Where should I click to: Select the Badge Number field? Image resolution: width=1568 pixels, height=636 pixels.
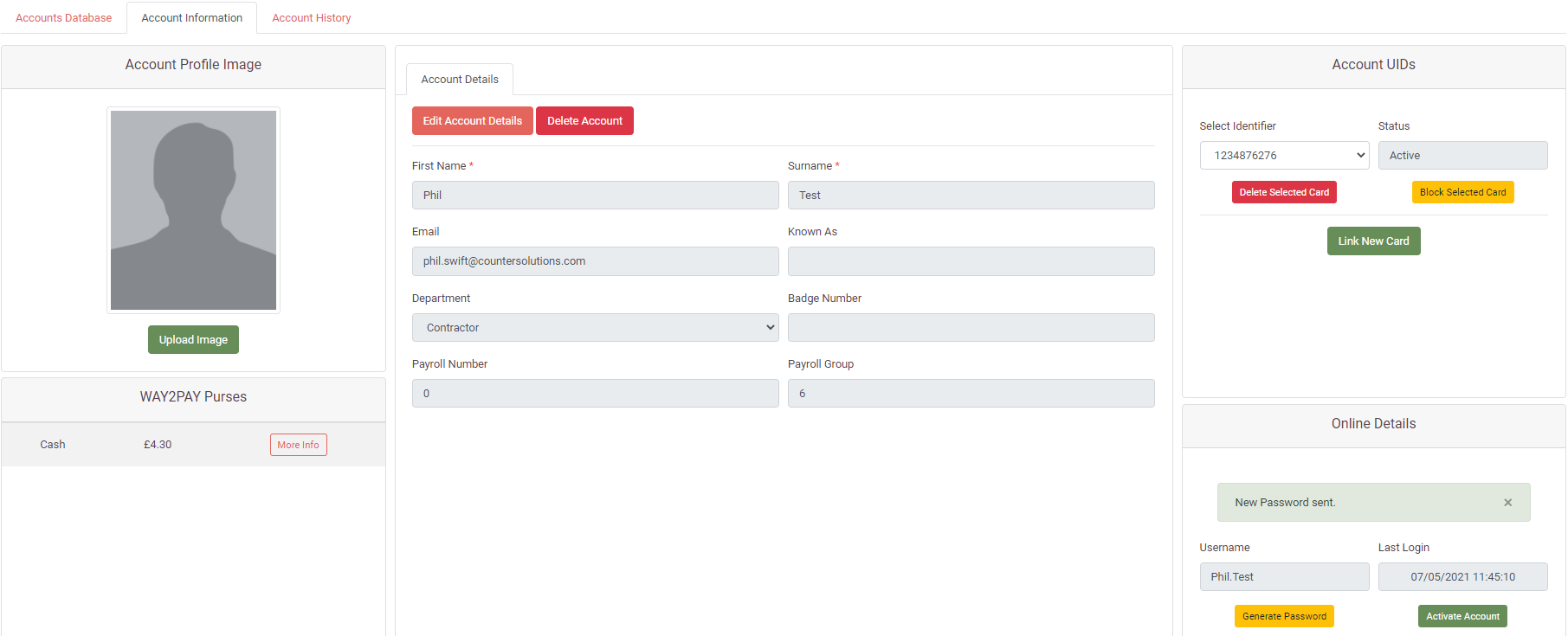[971, 328]
